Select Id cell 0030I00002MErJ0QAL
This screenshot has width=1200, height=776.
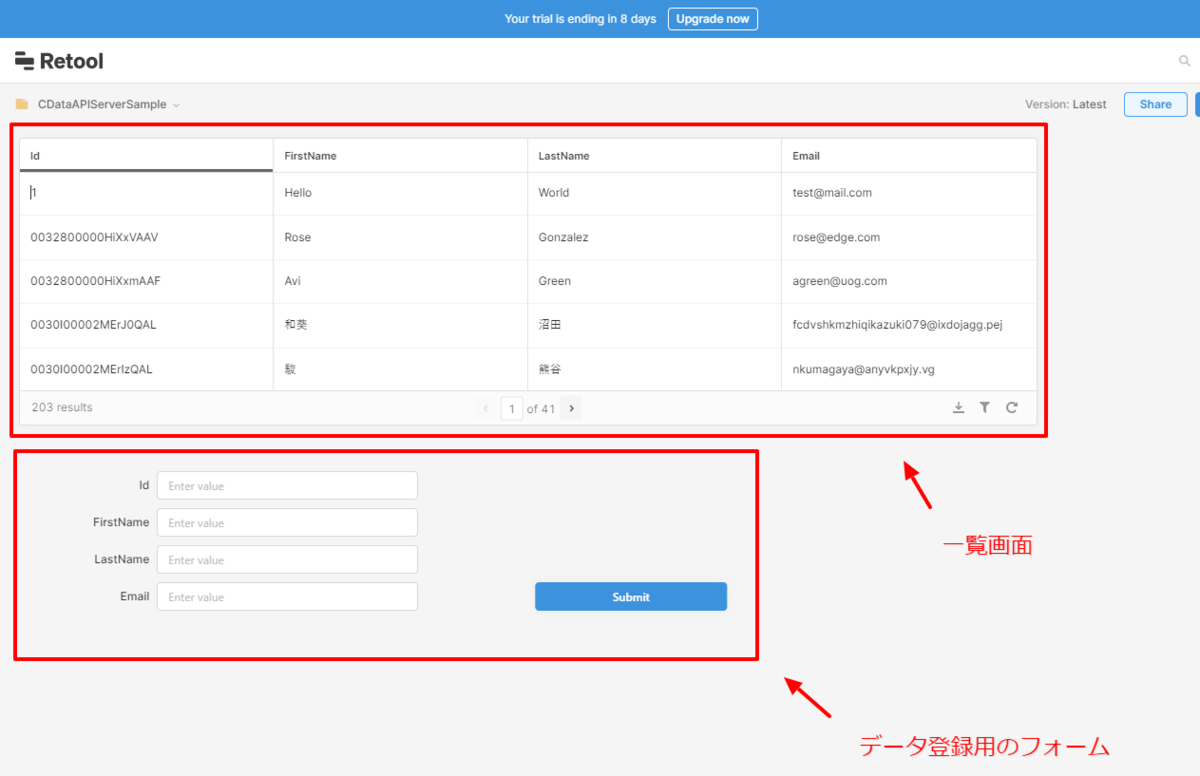pyautogui.click(x=146, y=325)
